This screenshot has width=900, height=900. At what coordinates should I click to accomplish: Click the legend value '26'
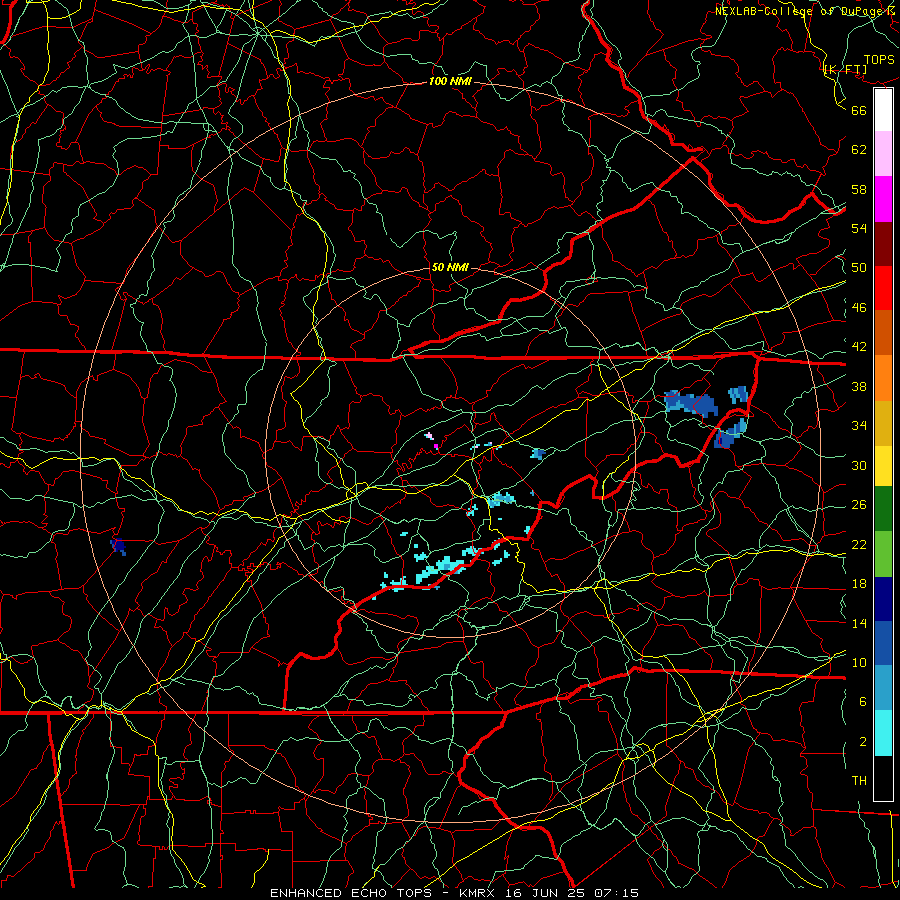(x=859, y=505)
